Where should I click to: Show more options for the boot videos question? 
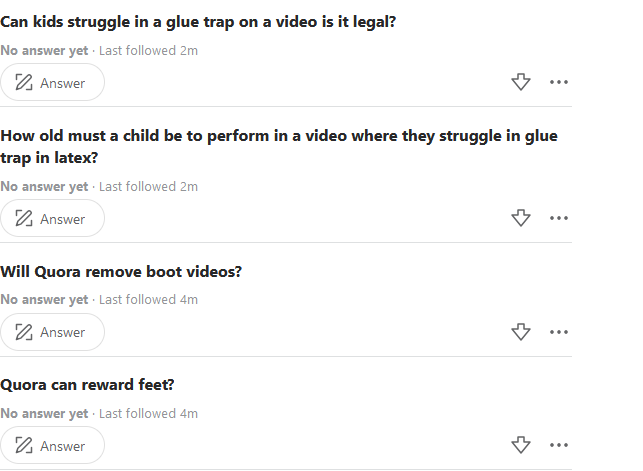(559, 332)
